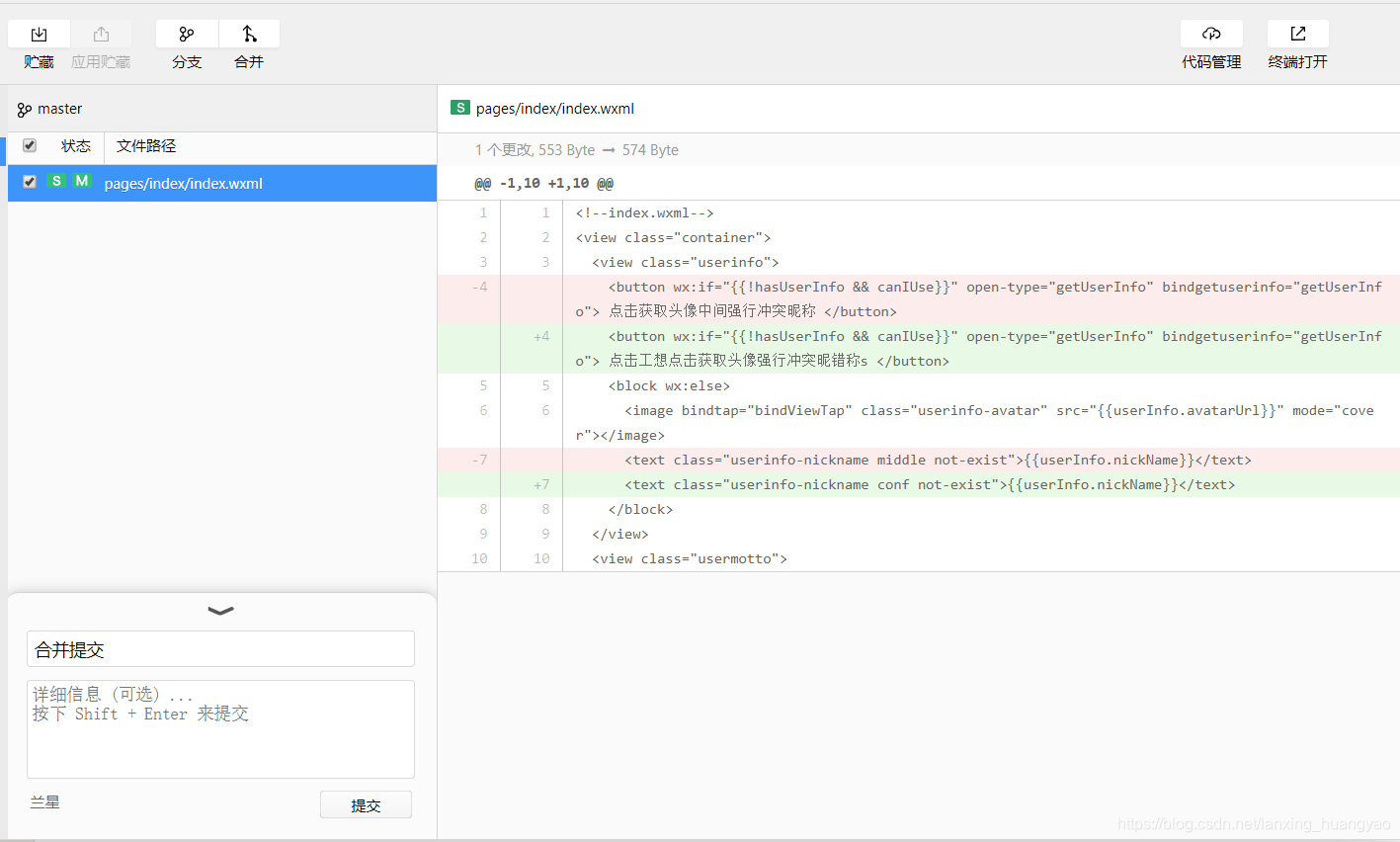1400x842 pixels.
Task: Click the stash (贮藏) icon
Action: tap(39, 34)
